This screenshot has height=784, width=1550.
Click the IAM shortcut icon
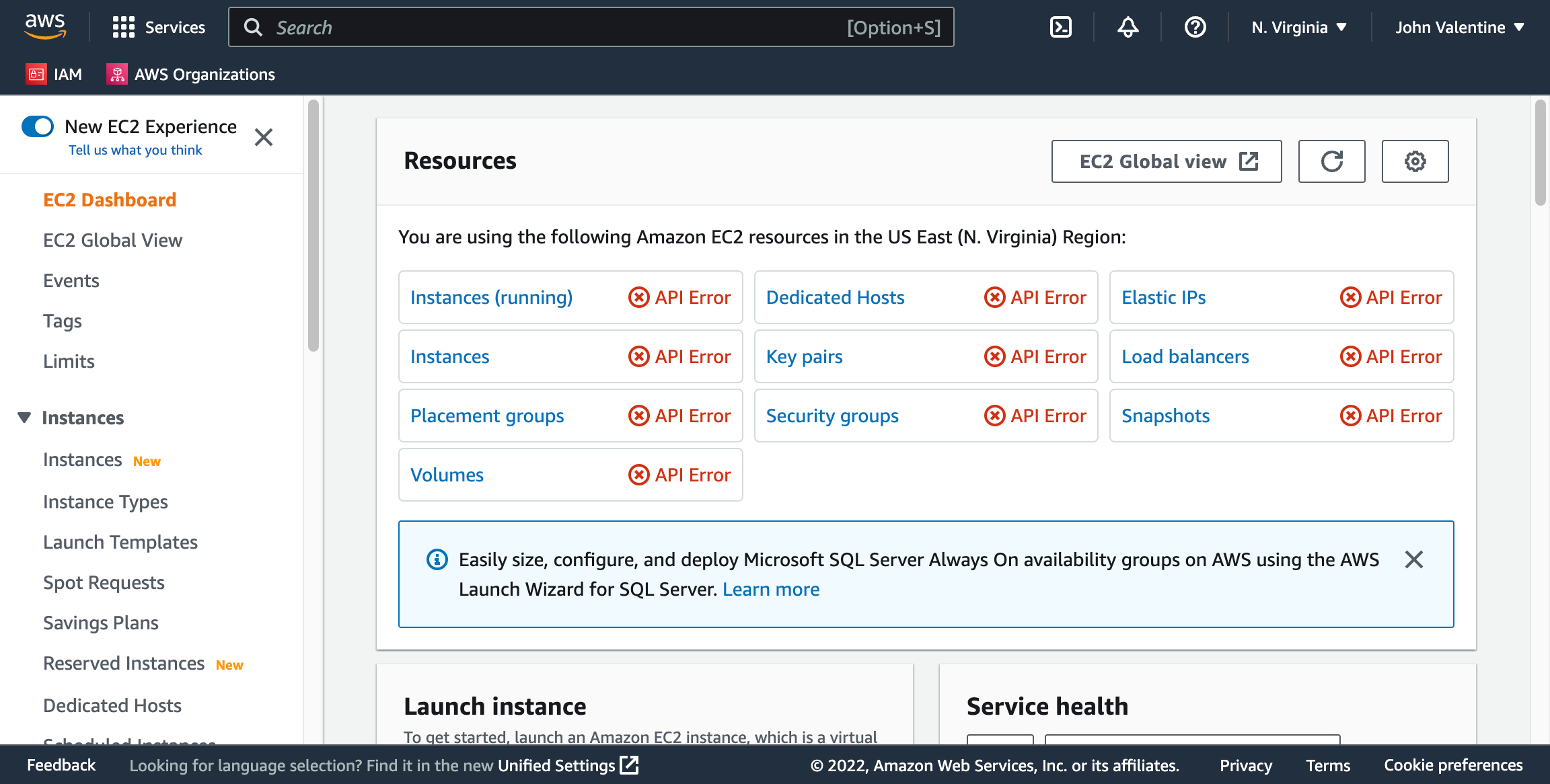(x=36, y=74)
